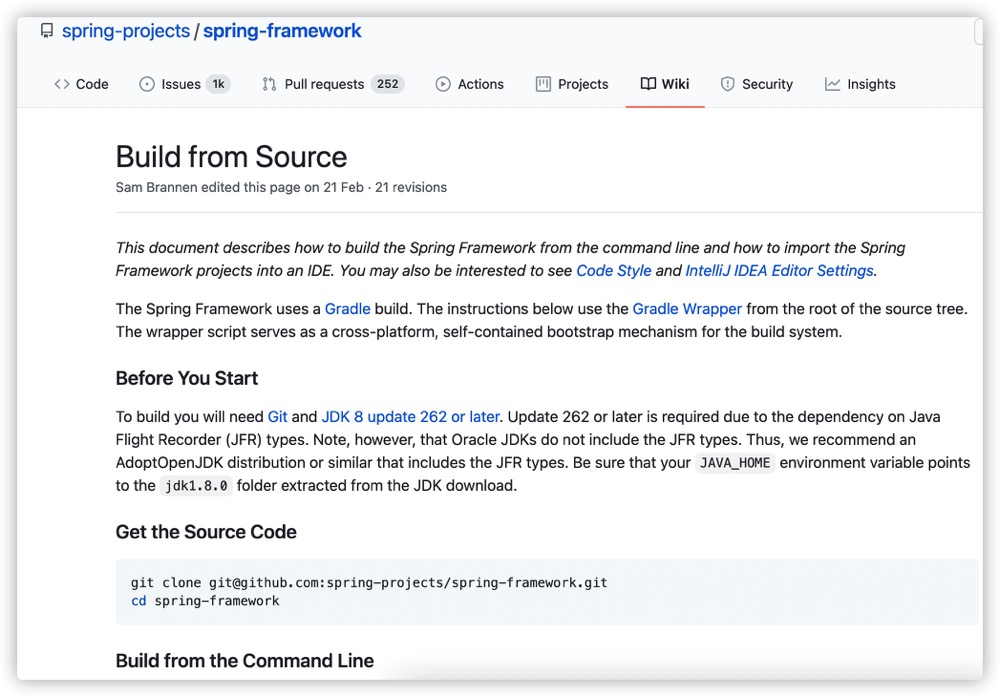The image size is (1000, 697).
Task: Open the Code tab
Action: tap(82, 84)
